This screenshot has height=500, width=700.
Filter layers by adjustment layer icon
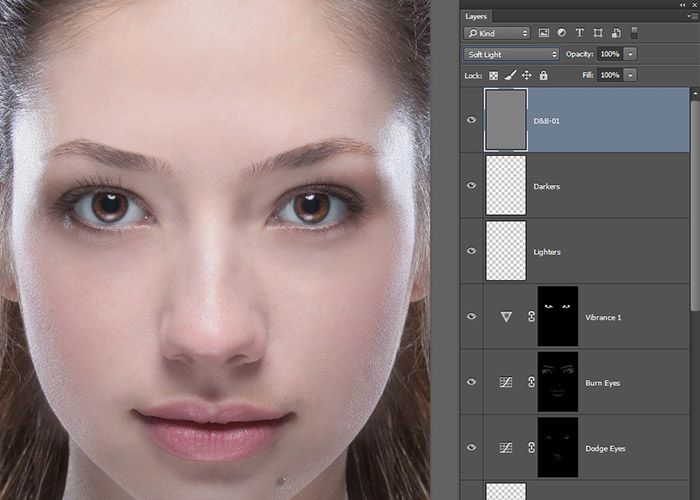(x=562, y=34)
